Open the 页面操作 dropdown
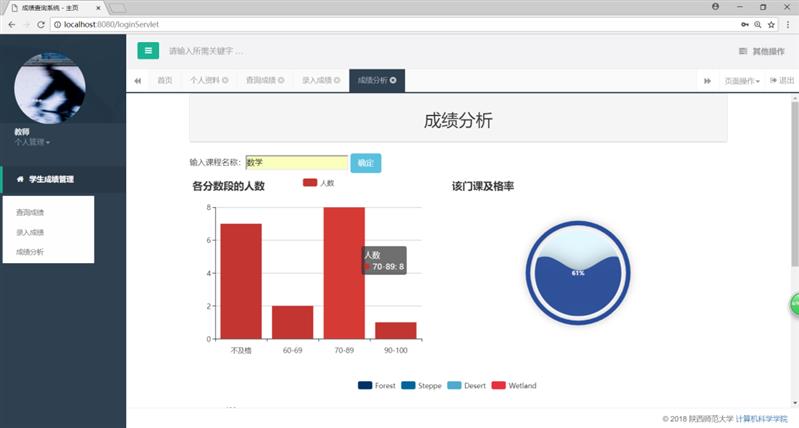Viewport: 799px width, 428px height. 742,81
